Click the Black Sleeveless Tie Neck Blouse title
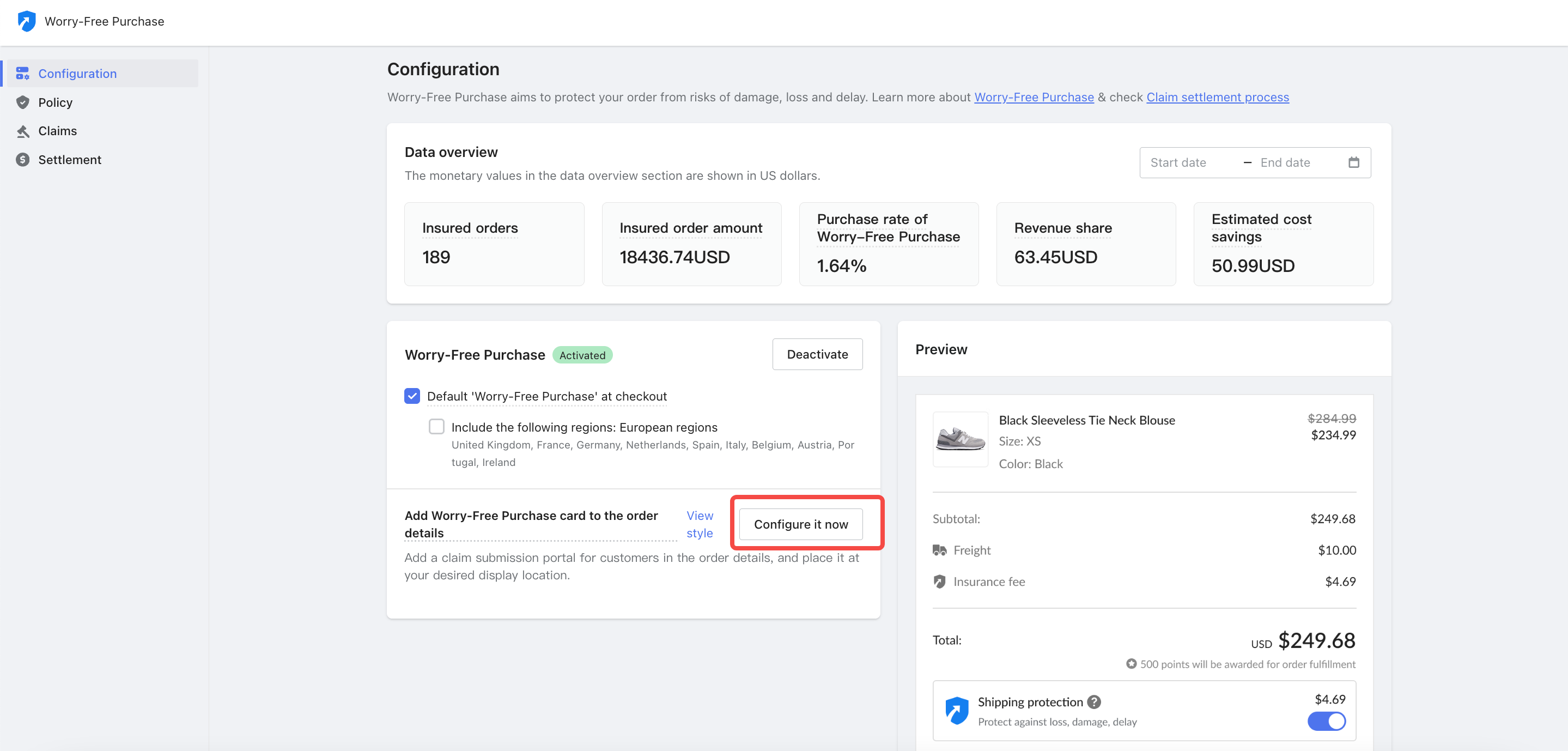 pos(1086,420)
